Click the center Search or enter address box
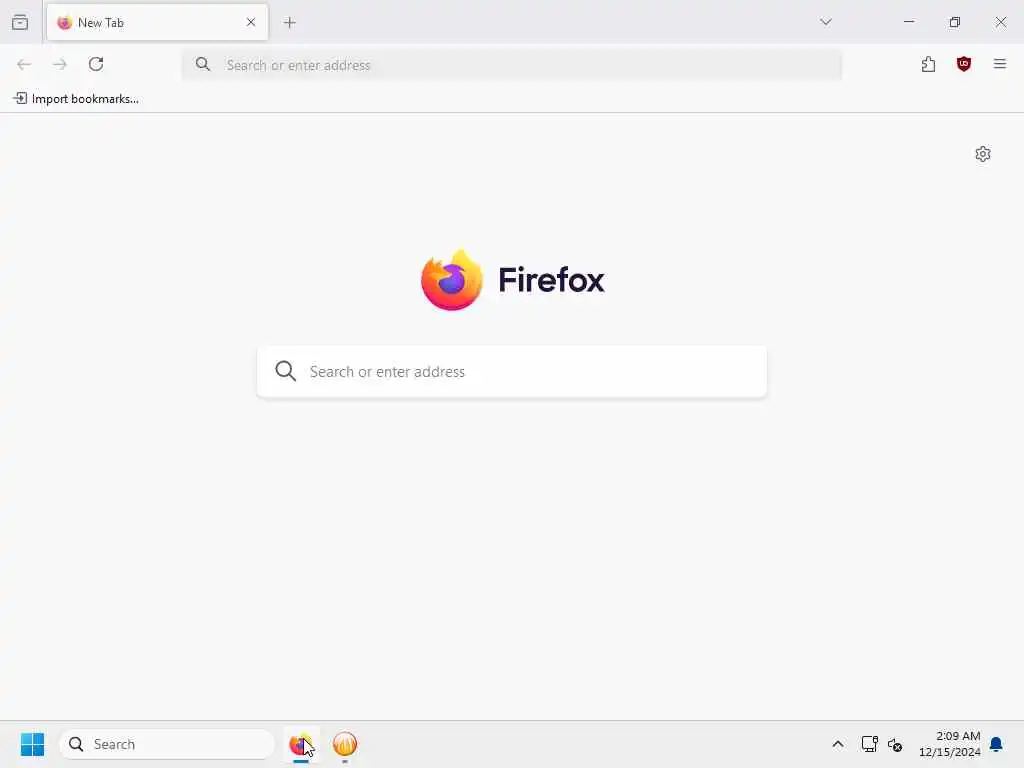Screen dimensions: 1024x768 512,372
